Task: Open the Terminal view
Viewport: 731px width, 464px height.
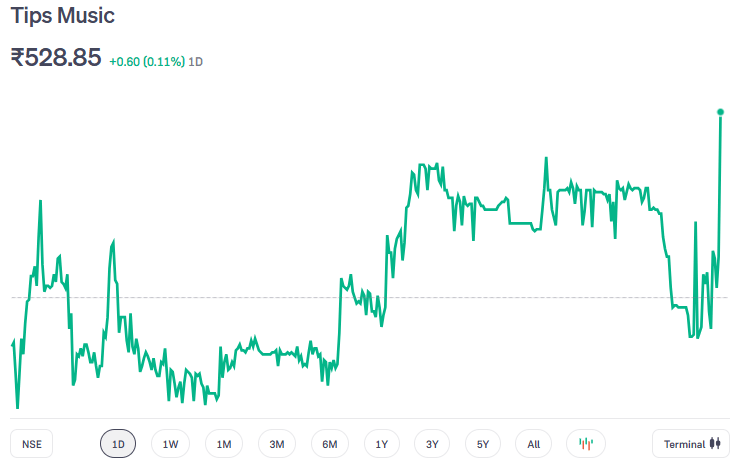Action: pyautogui.click(x=690, y=443)
